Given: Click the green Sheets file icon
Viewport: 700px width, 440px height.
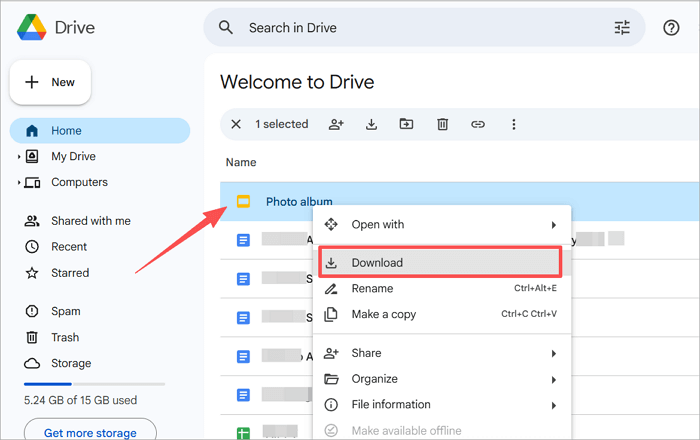Looking at the screenshot, I should (243, 433).
